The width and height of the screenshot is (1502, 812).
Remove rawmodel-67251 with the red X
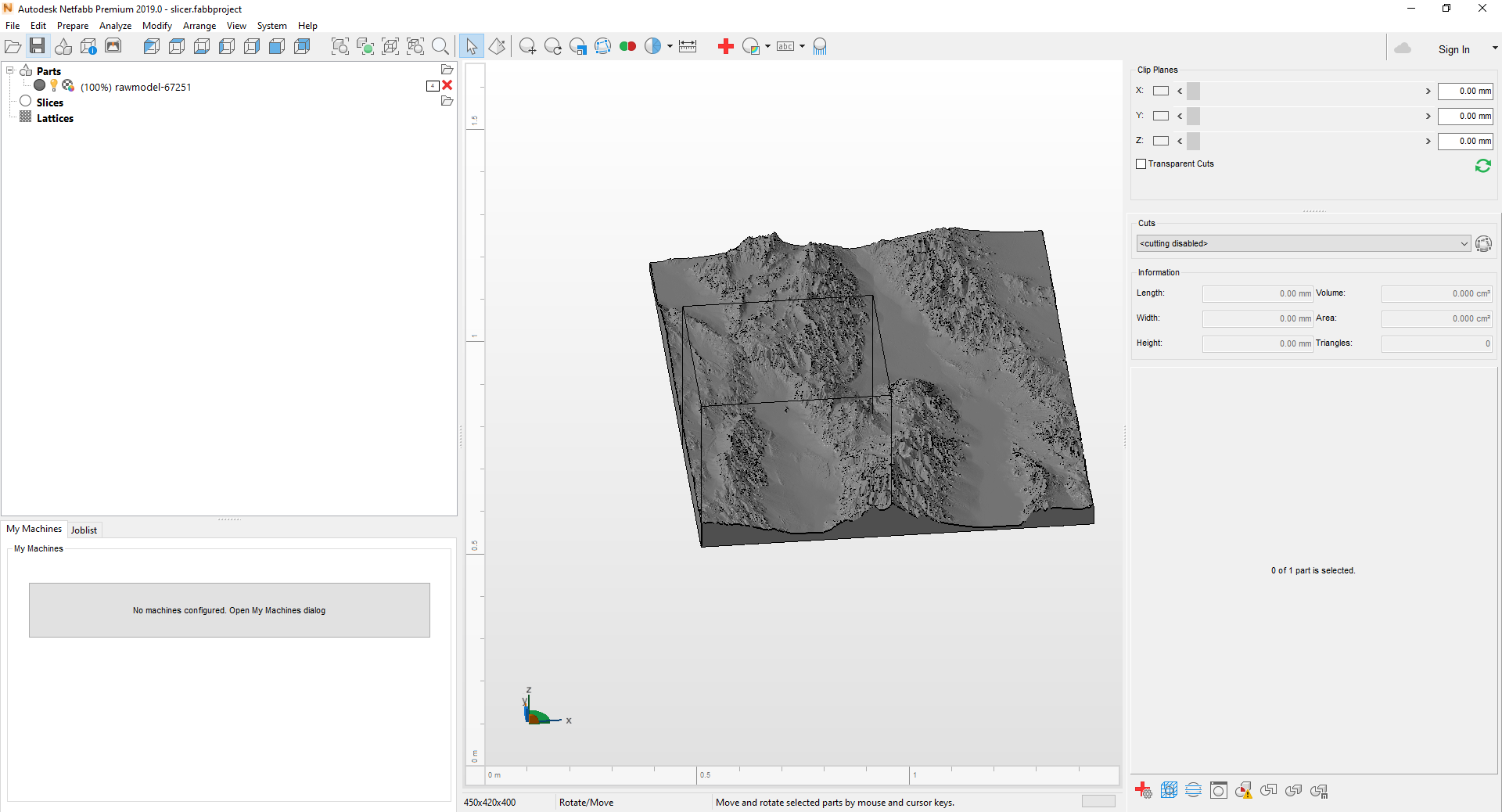click(x=447, y=85)
